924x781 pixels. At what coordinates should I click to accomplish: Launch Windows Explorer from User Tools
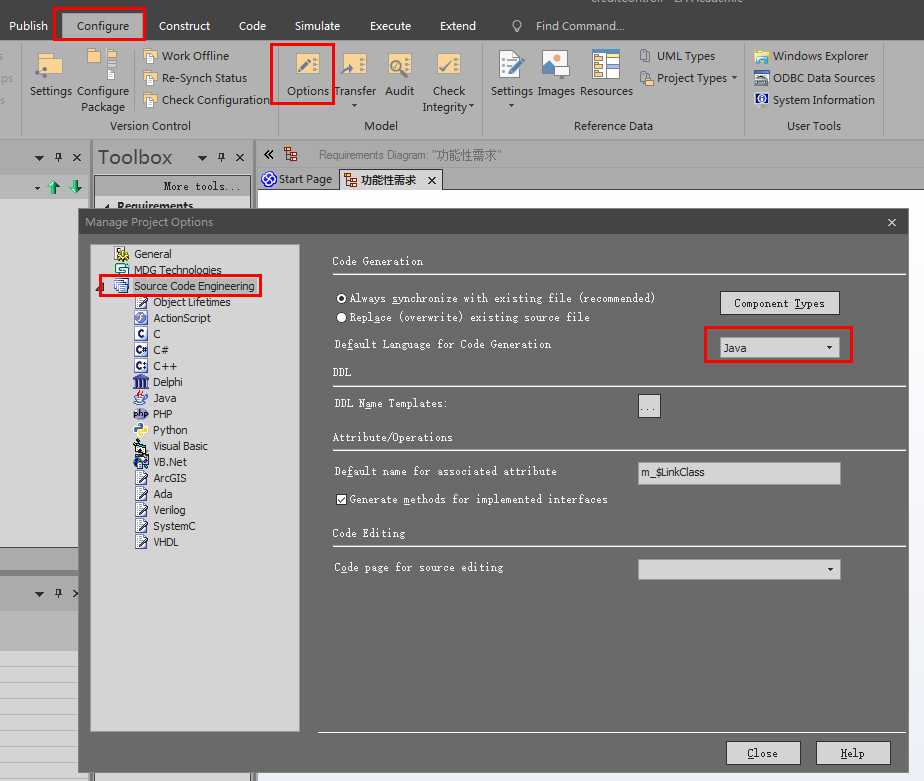pyautogui.click(x=811, y=56)
